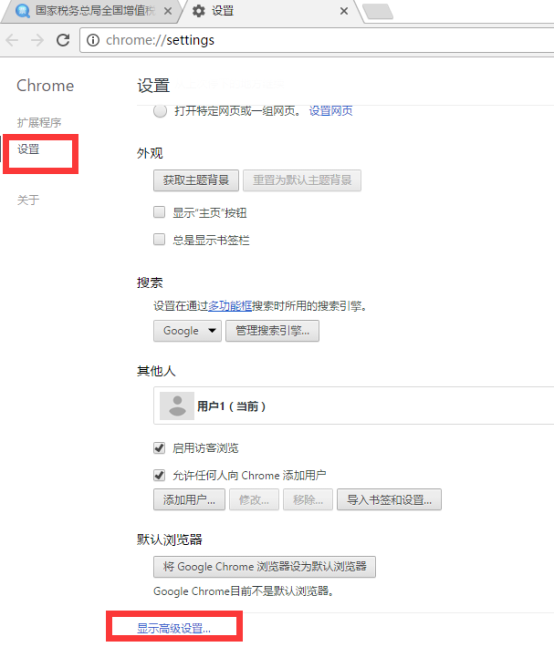Reload the page with the refresh icon
554x648 pixels.
[63, 40]
